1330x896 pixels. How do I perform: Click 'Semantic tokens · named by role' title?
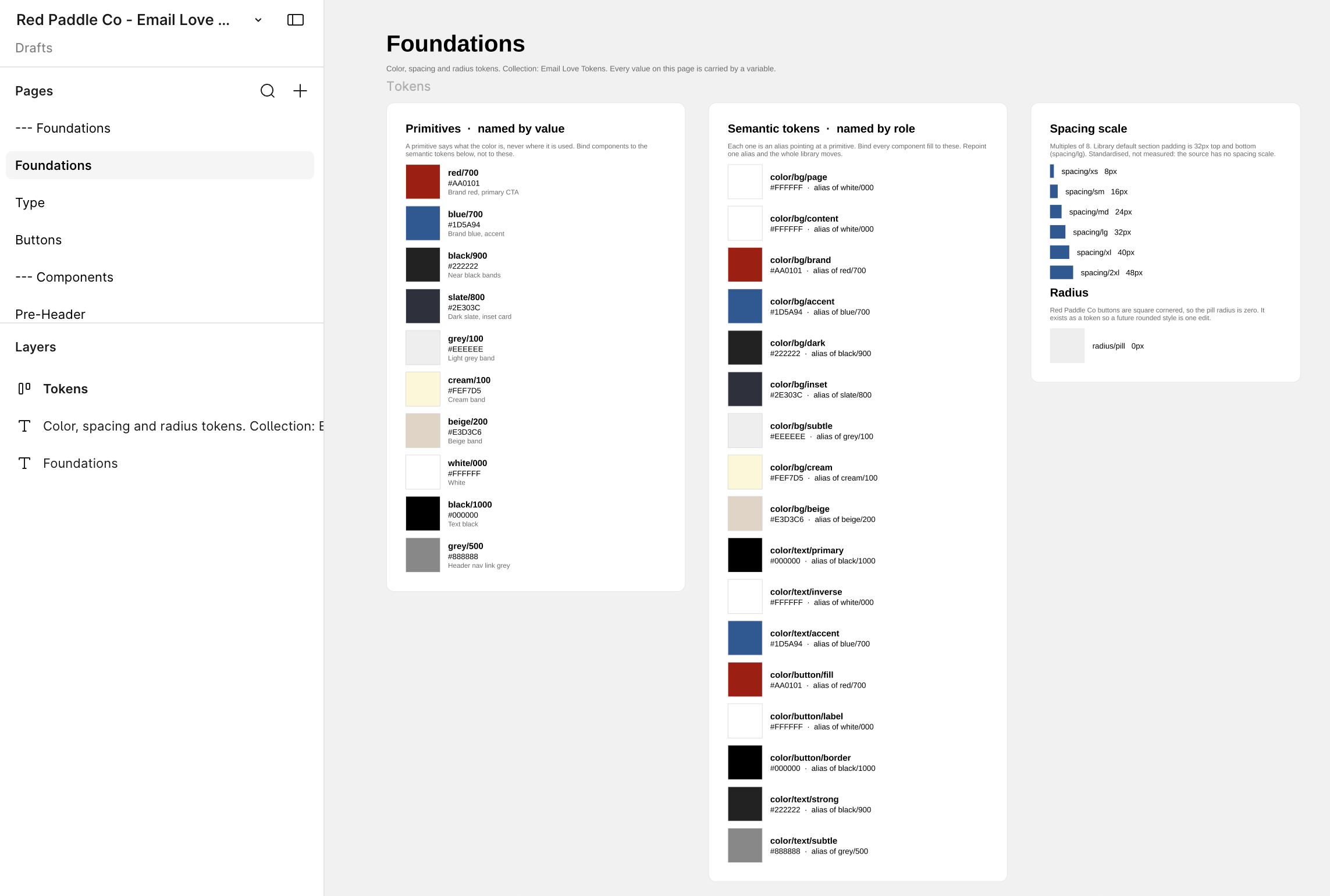pyautogui.click(x=822, y=129)
